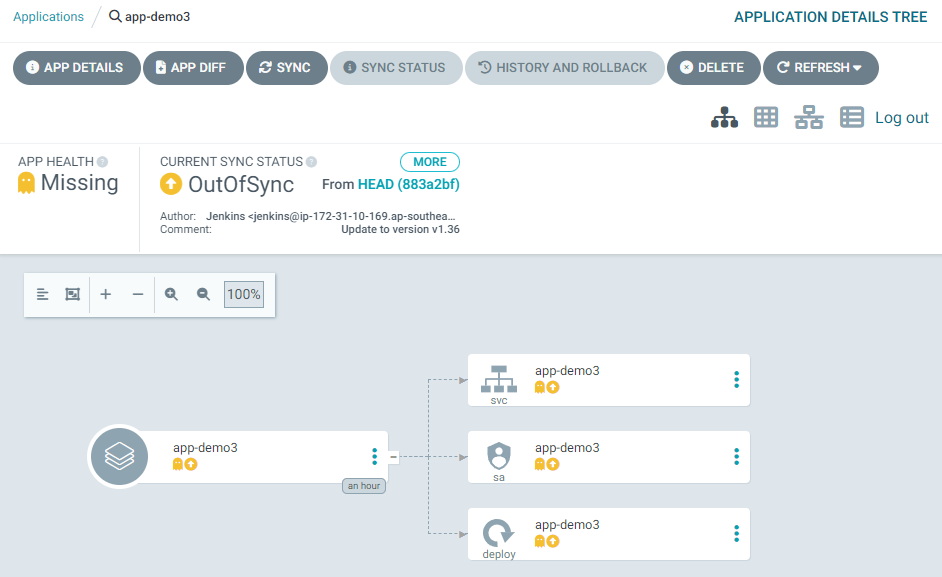Image resolution: width=942 pixels, height=577 pixels.
Task: Click the 100% zoom level box
Action: coord(244,295)
